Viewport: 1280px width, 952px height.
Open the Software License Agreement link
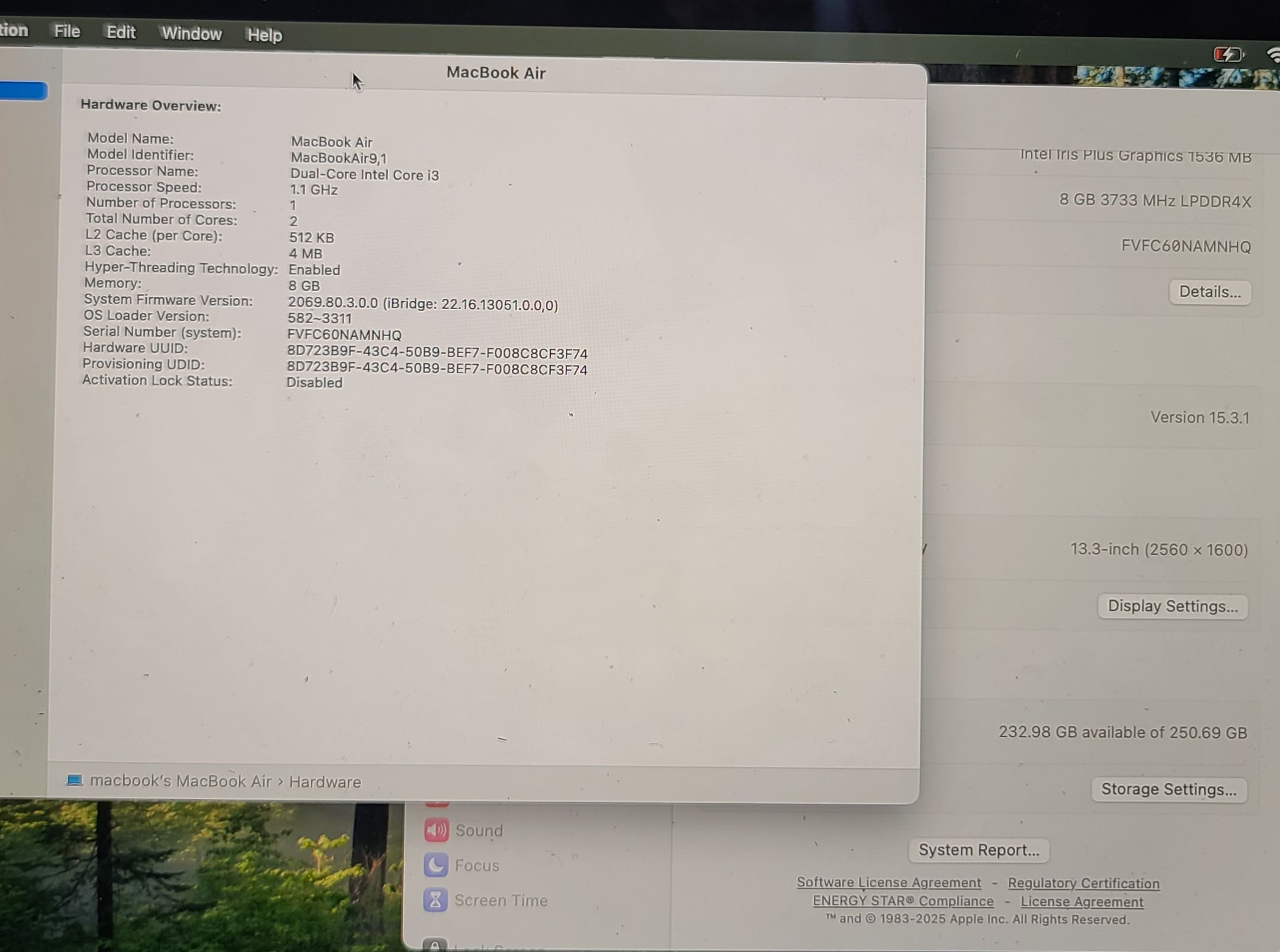[888, 882]
